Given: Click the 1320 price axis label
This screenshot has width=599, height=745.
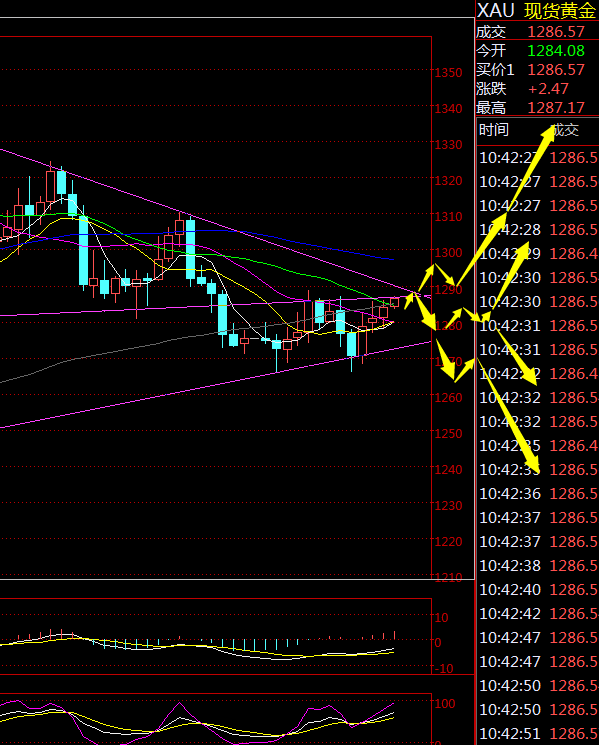Looking at the screenshot, I should click(x=448, y=181).
